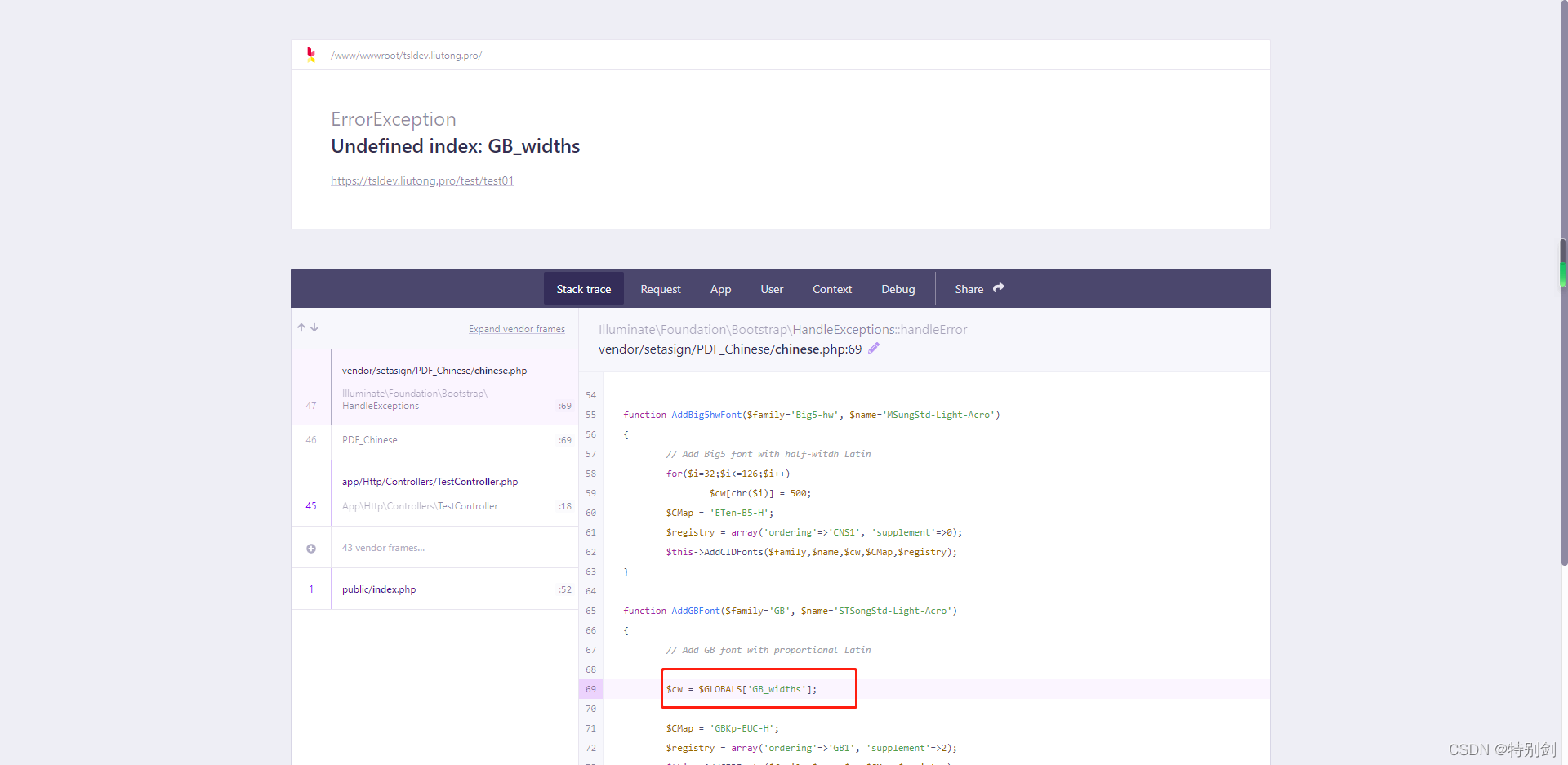Click the highlighted GB_widths code on line 69

[741, 688]
